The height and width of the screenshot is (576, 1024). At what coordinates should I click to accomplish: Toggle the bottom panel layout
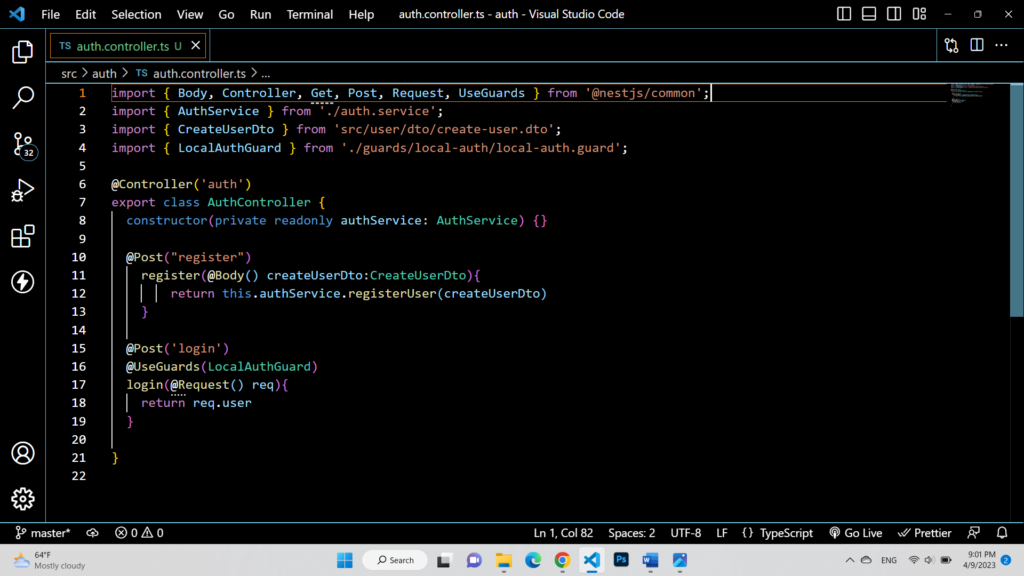pyautogui.click(x=869, y=14)
